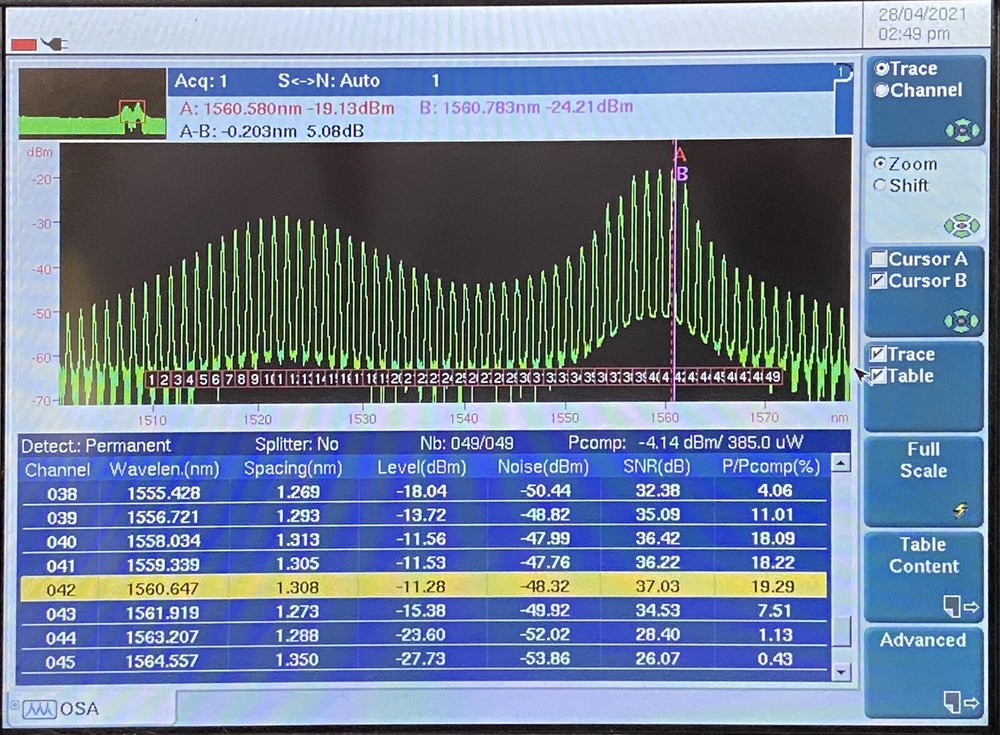Open the Table Content submenu
The height and width of the screenshot is (735, 1000).
[923, 577]
